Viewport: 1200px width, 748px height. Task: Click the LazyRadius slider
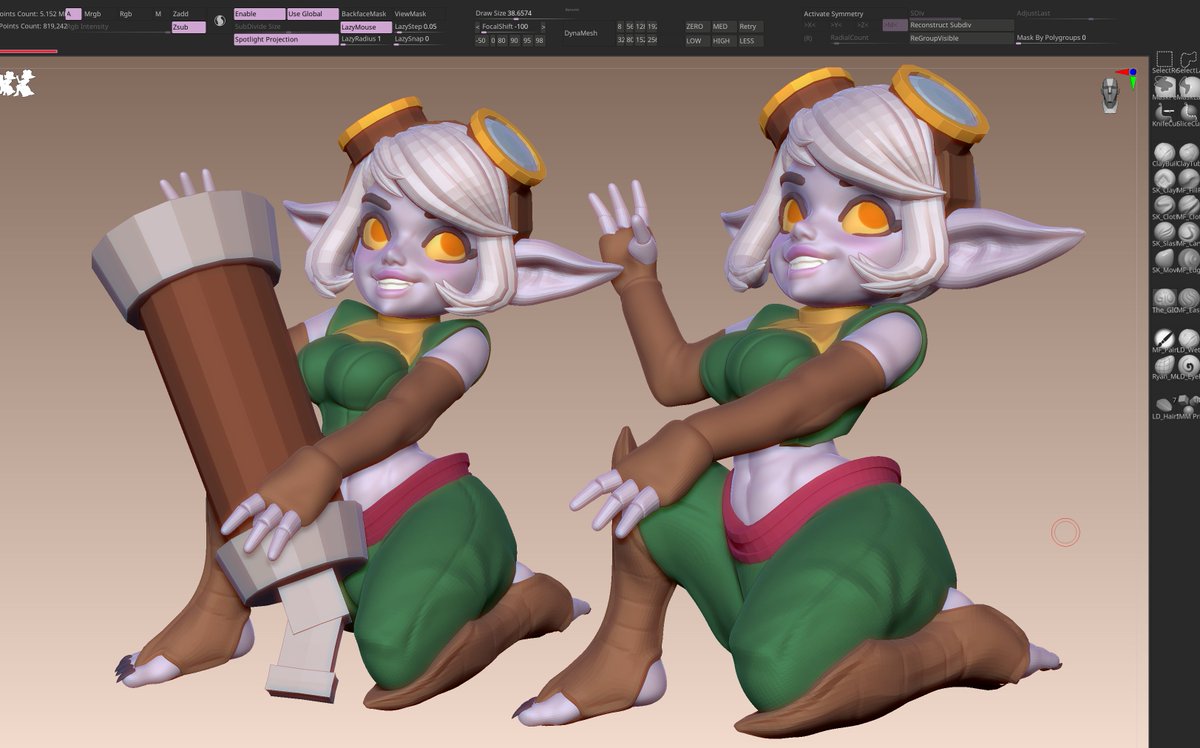[365, 39]
